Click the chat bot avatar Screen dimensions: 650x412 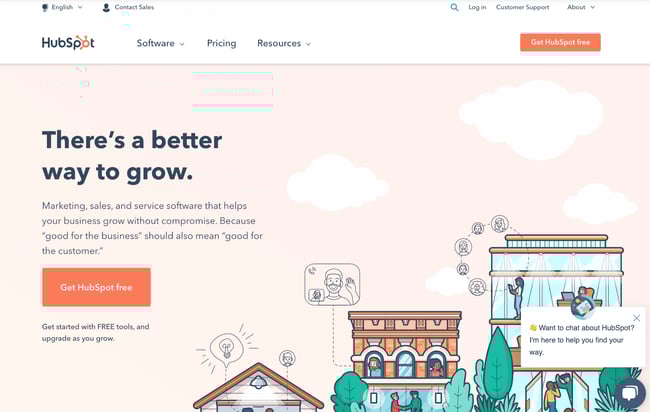pyautogui.click(x=582, y=307)
